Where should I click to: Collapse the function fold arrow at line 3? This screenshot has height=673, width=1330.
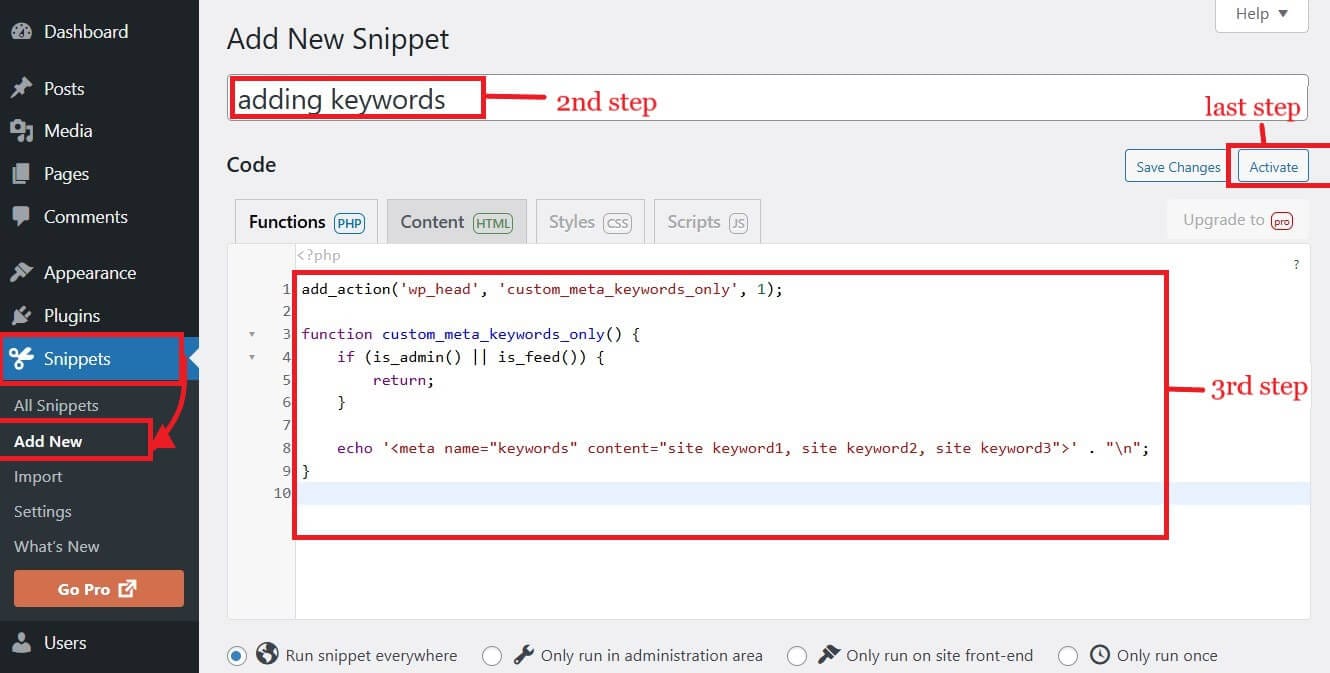tap(252, 334)
